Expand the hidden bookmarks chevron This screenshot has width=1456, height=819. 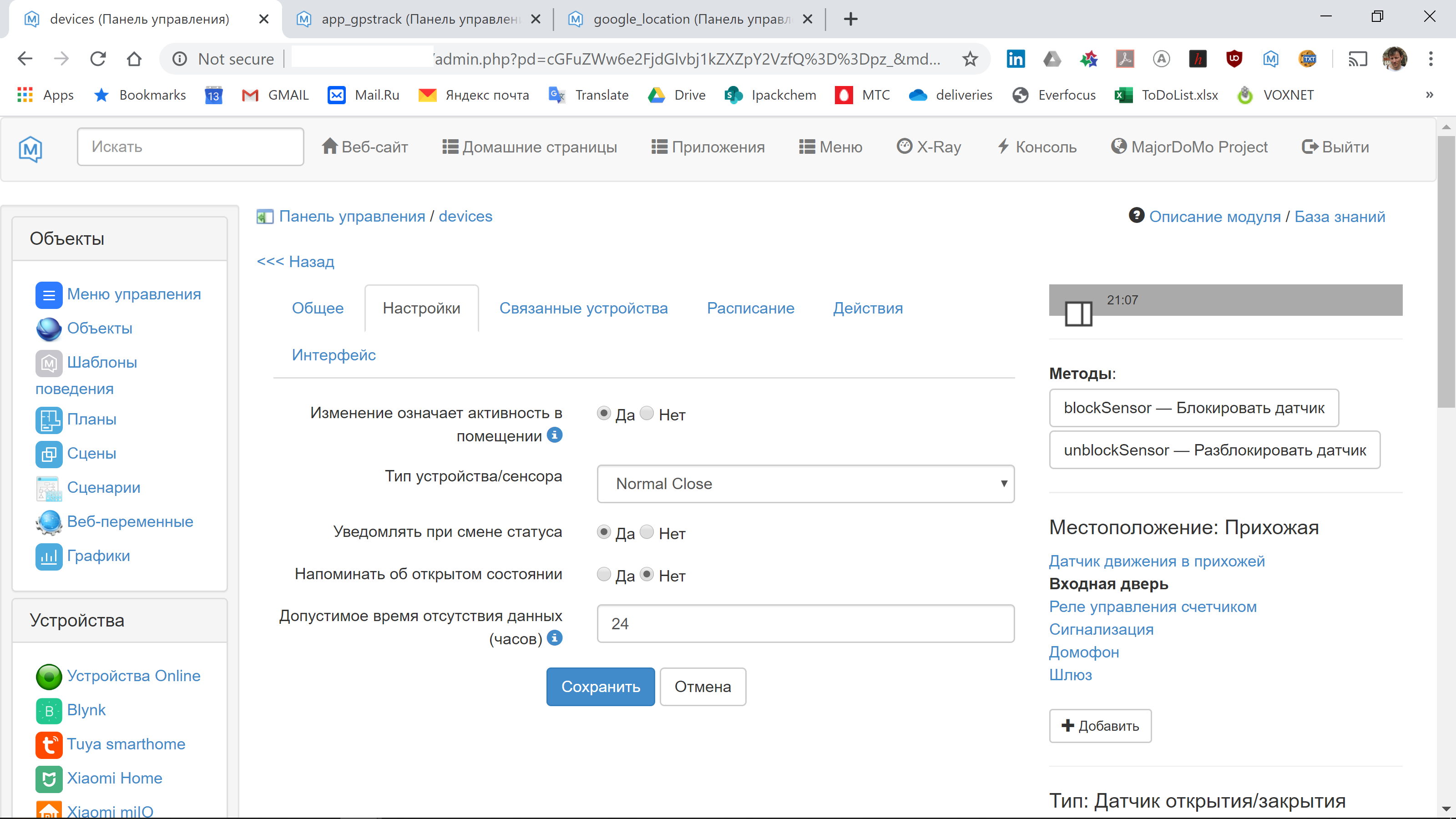tap(1430, 95)
